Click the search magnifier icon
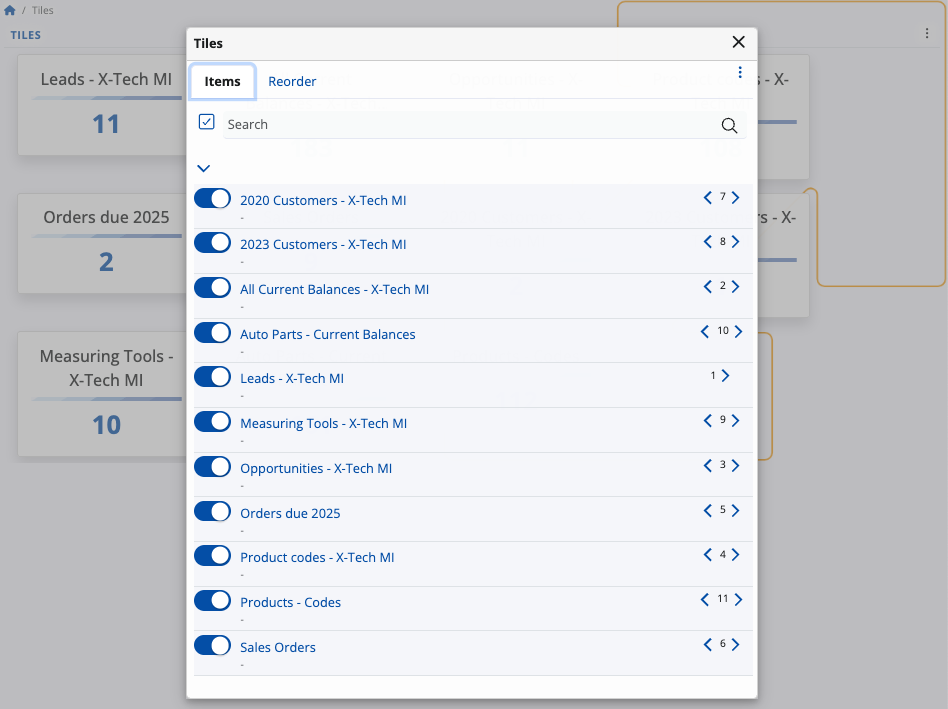 (729, 125)
